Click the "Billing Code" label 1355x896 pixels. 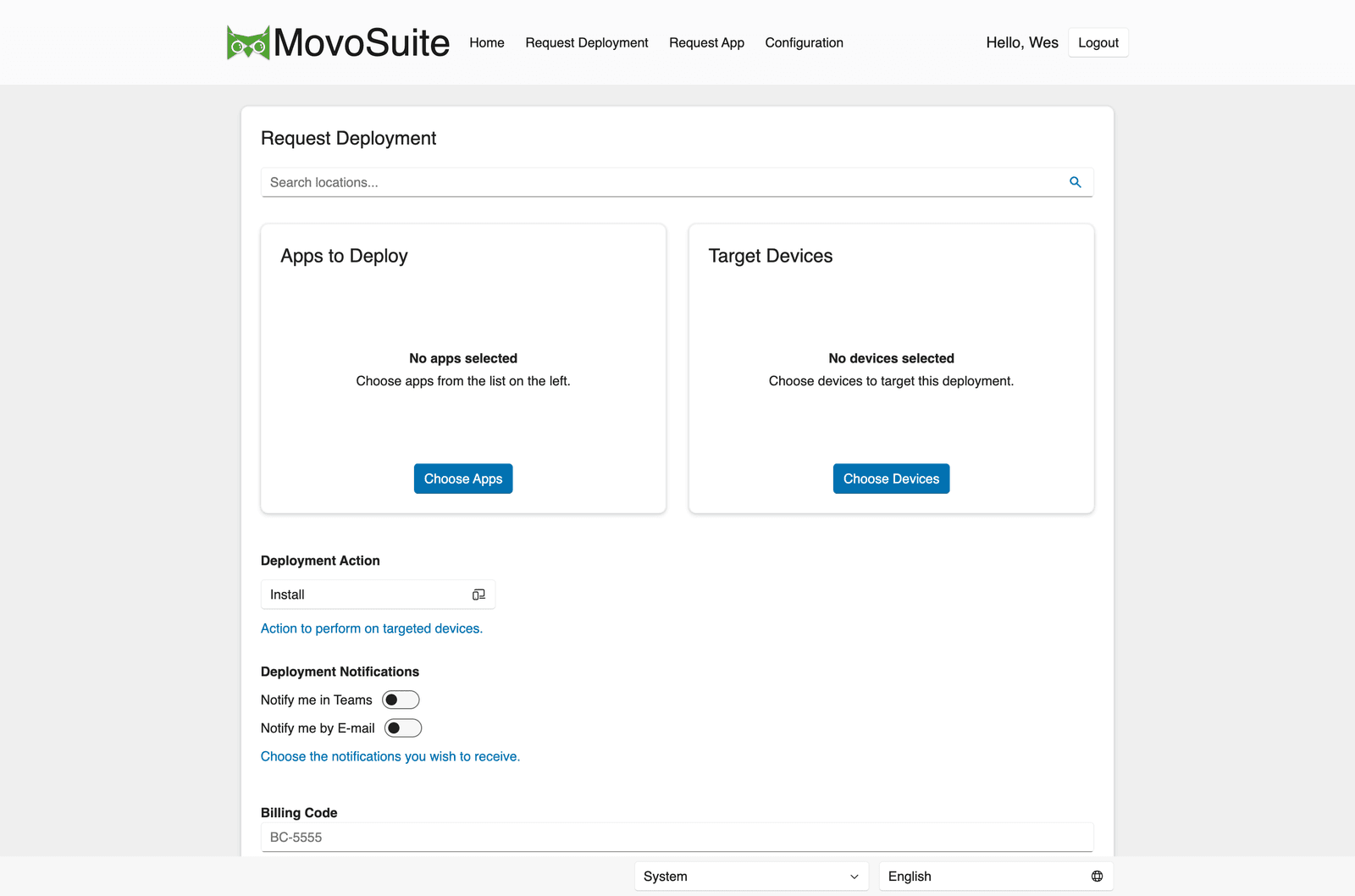pos(299,813)
